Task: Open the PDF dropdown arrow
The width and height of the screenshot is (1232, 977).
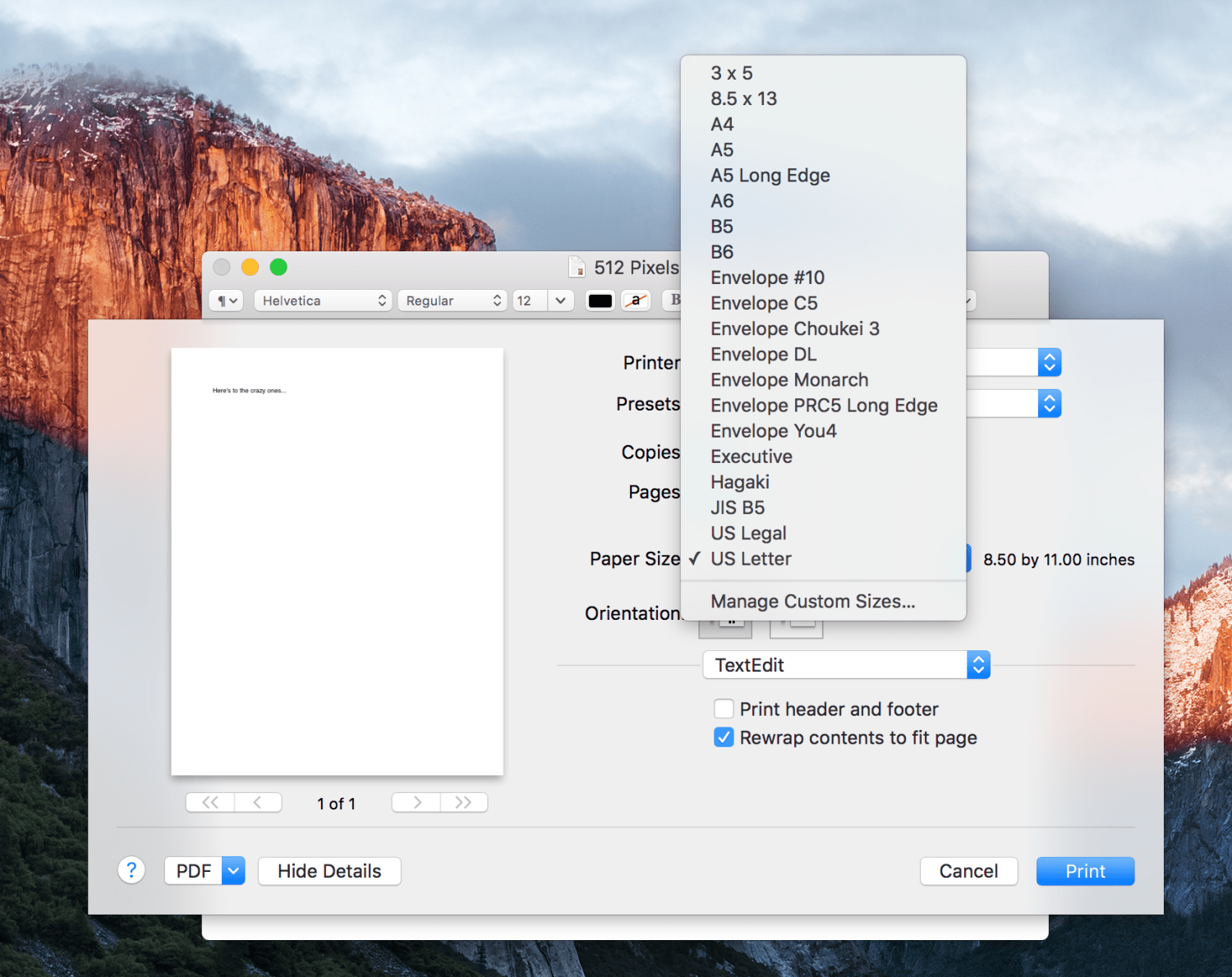Action: point(233,871)
